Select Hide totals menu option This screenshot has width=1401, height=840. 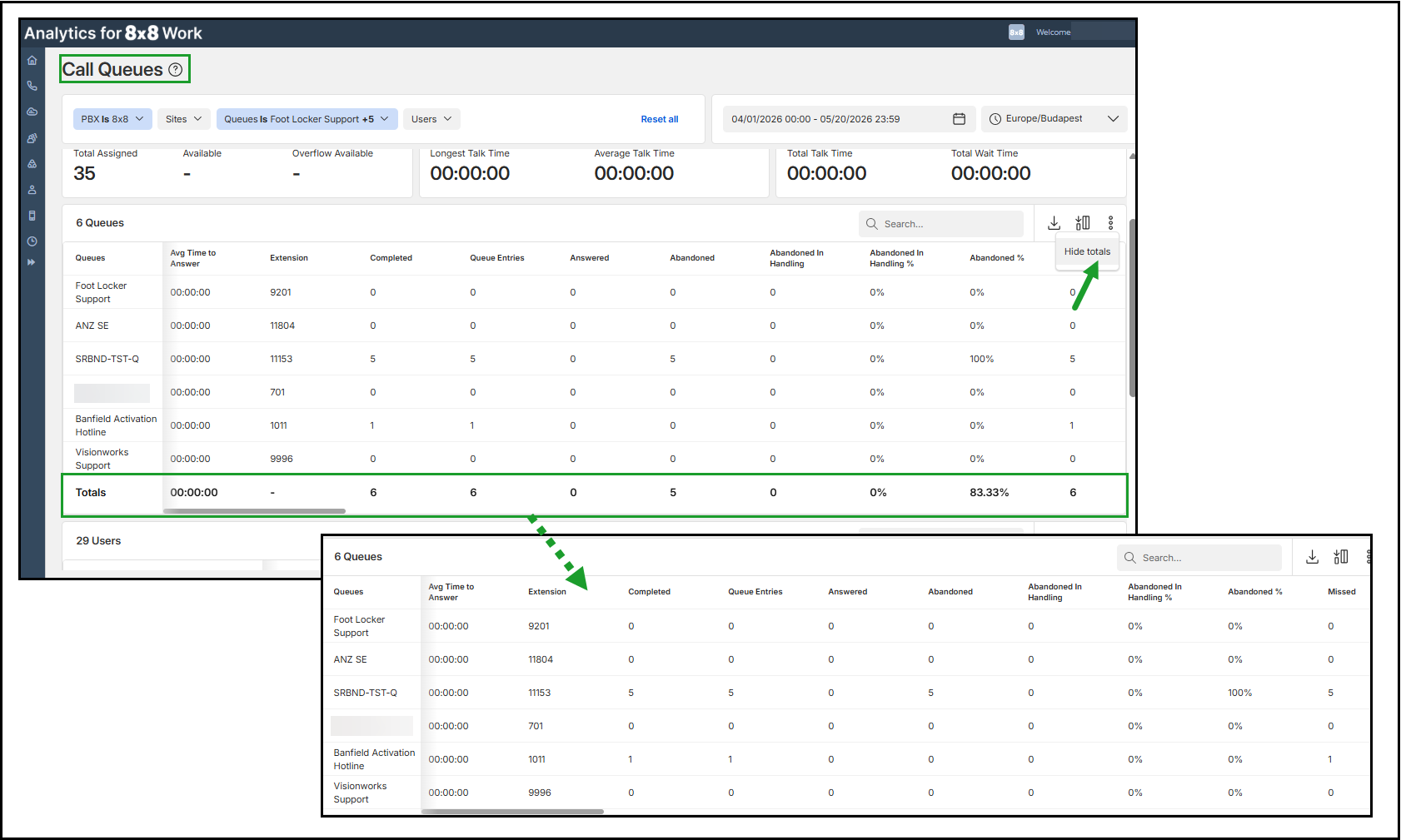click(1087, 251)
